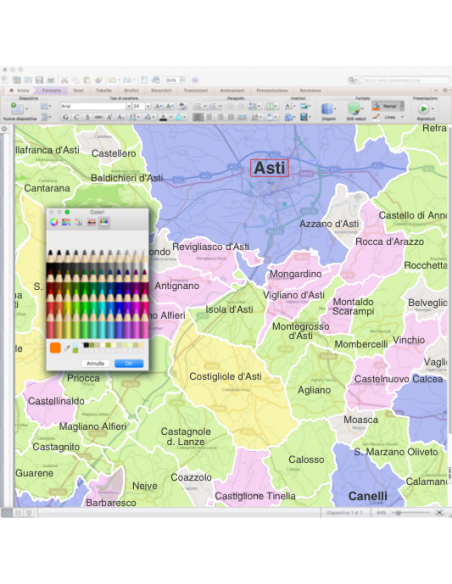
Task: Click the new presentation from template icon
Action: pyautogui.click(x=17, y=80)
